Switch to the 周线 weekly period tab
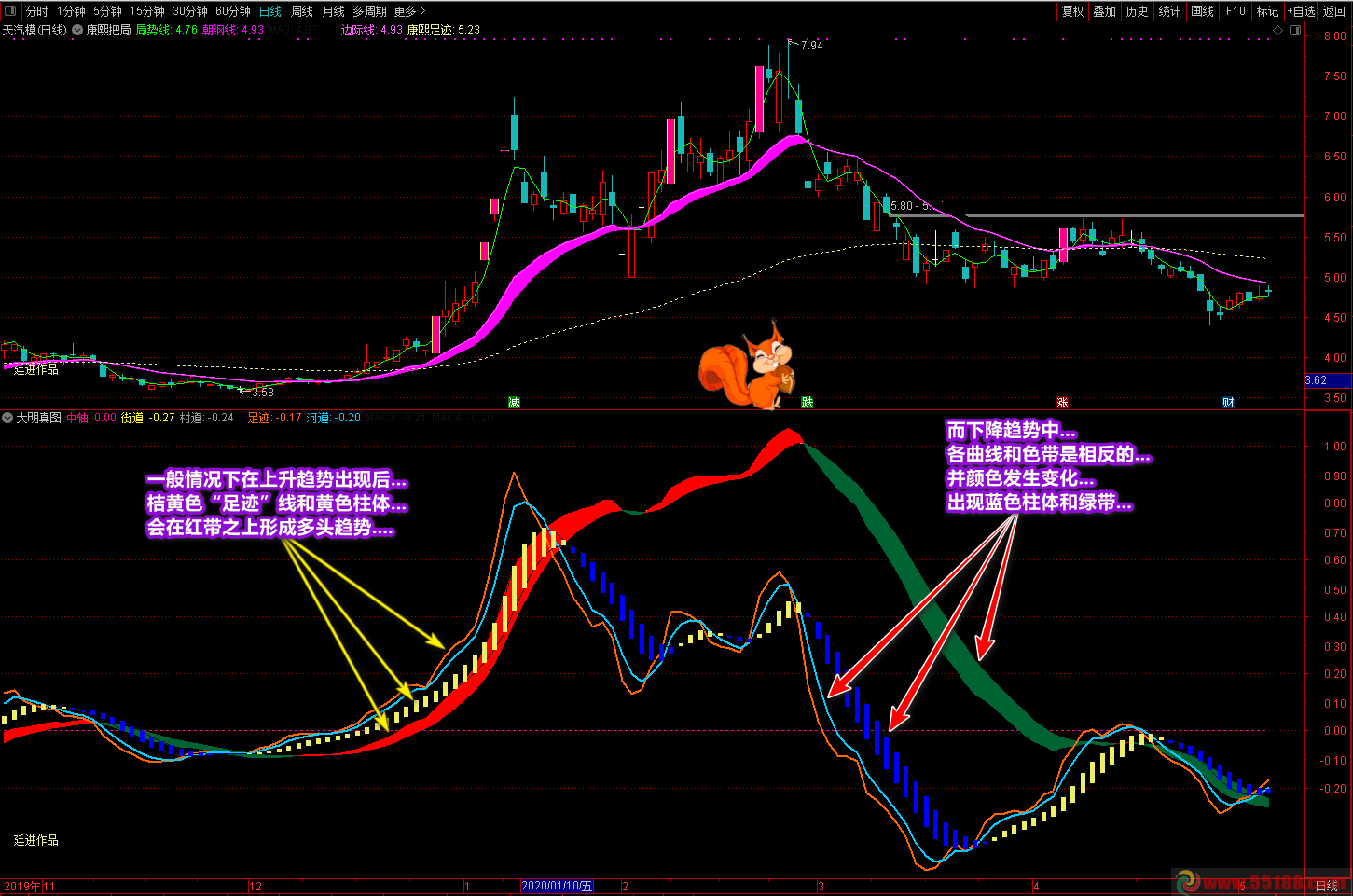1353x896 pixels. pyautogui.click(x=302, y=11)
